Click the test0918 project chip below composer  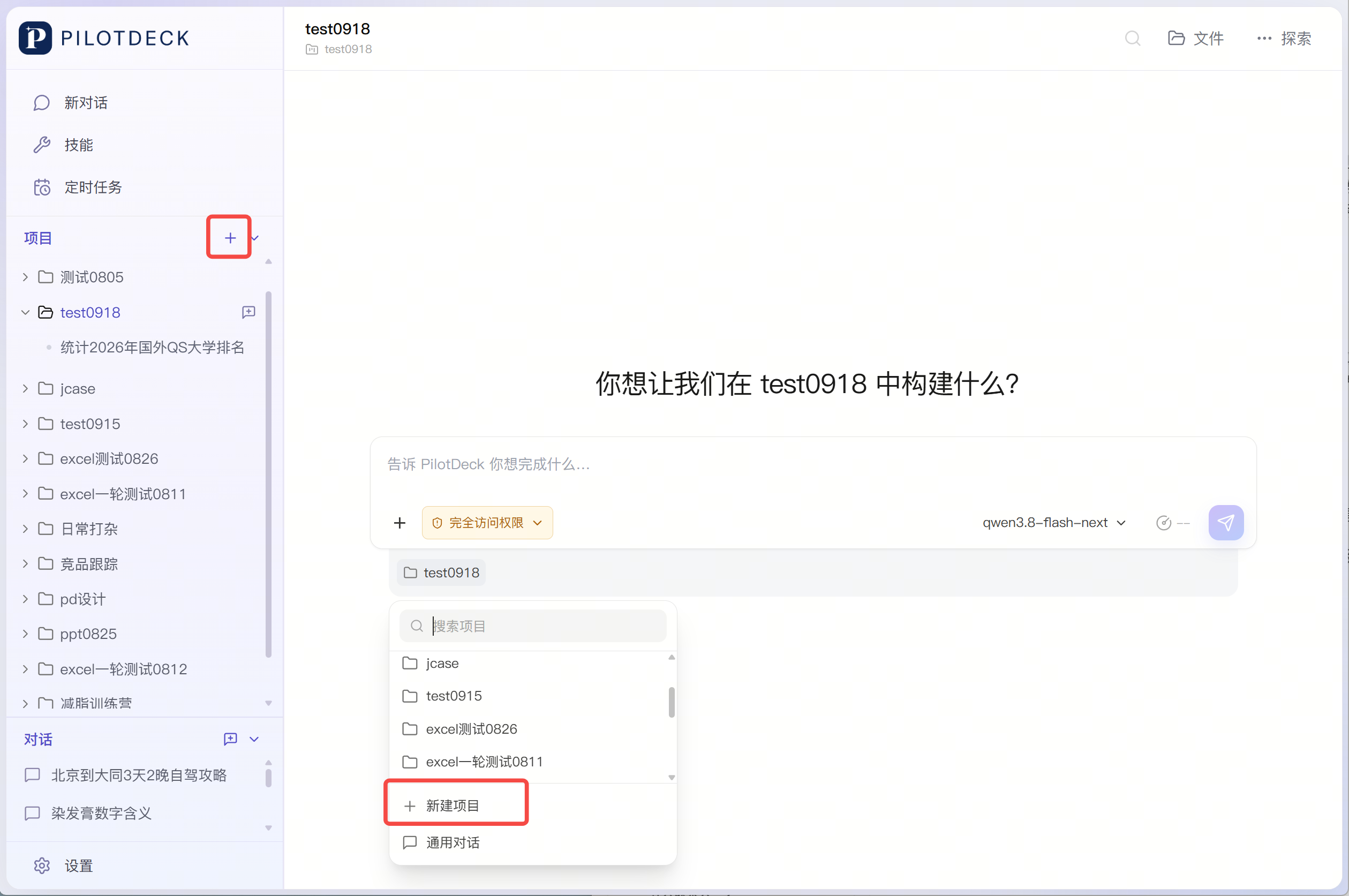[441, 573]
